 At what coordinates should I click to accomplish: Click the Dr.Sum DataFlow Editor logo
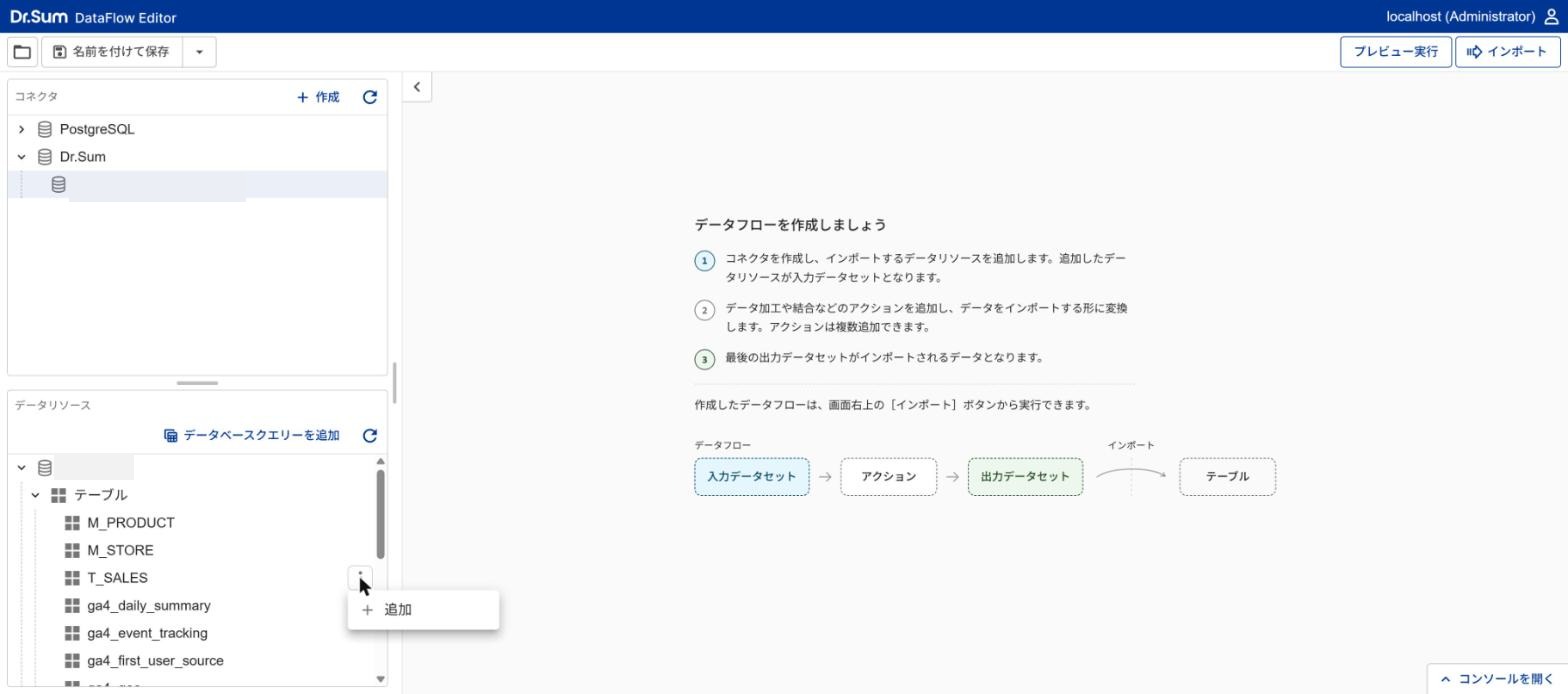[93, 17]
